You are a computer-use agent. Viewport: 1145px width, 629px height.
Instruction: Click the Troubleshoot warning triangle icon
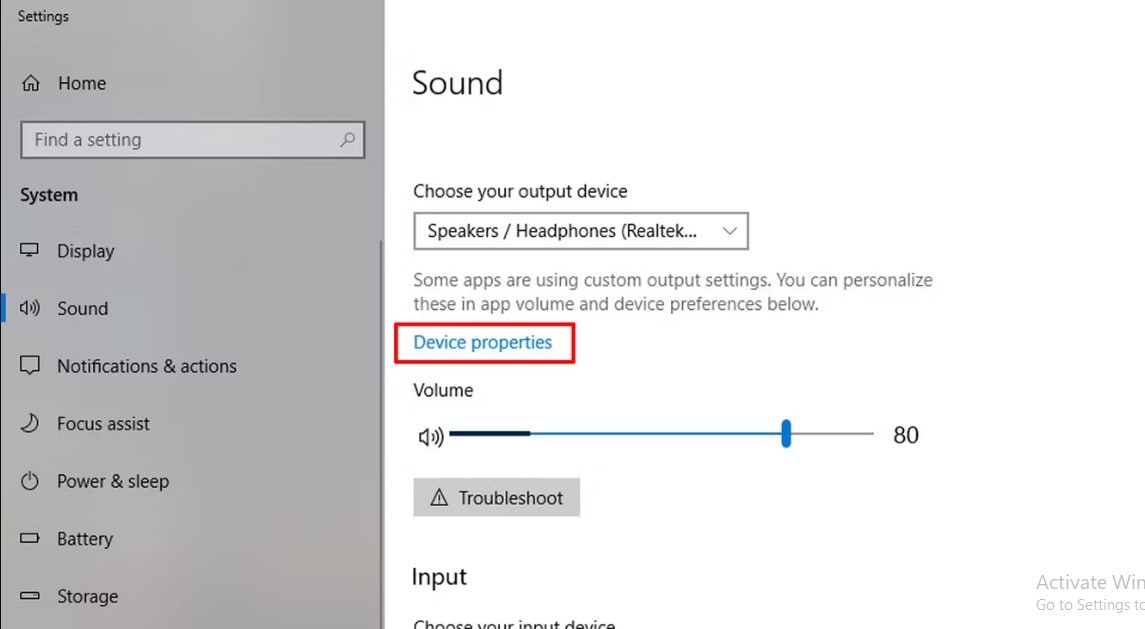point(439,498)
